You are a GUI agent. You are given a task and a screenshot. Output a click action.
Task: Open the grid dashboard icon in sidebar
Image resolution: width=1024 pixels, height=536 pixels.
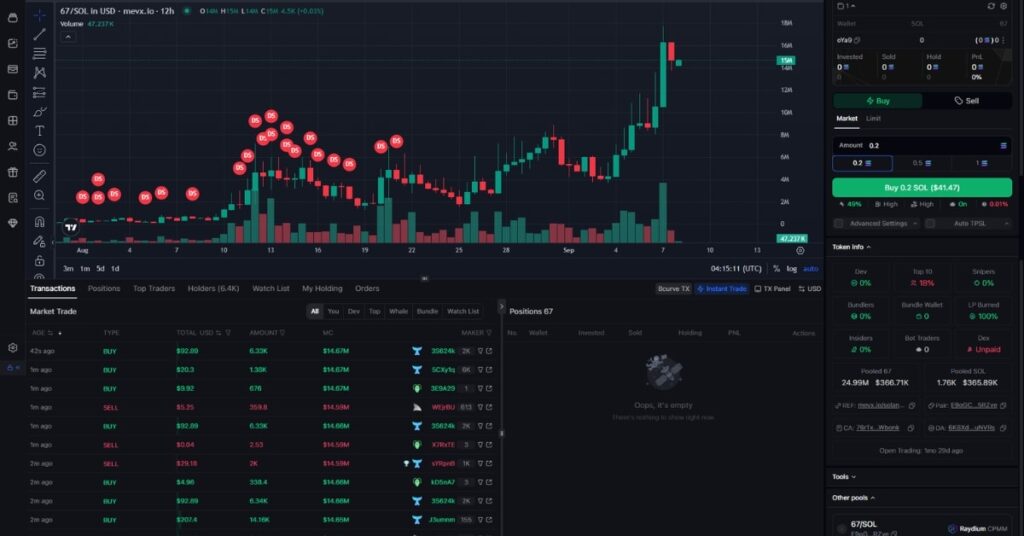(12, 120)
